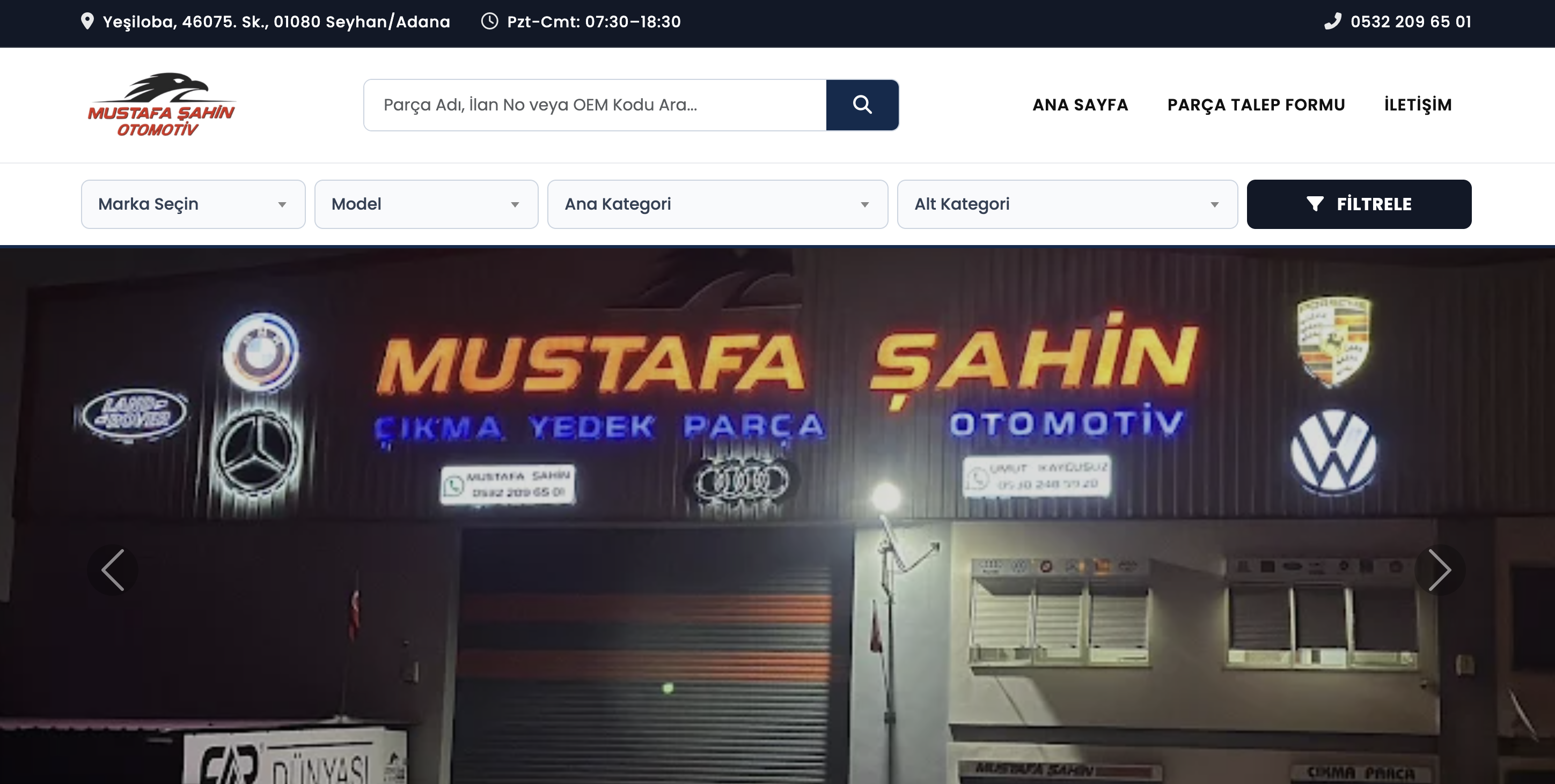1555x784 pixels.
Task: Go to the İLETİŞİM page
Action: (x=1418, y=105)
